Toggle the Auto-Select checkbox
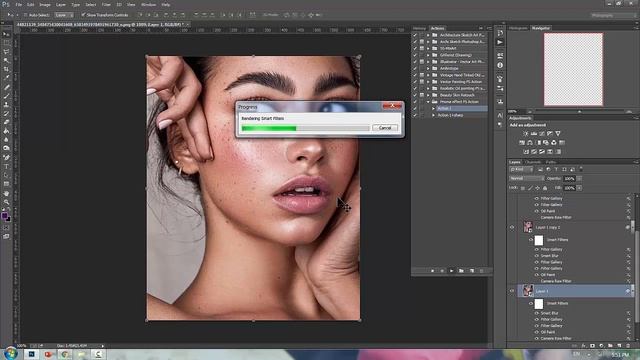This screenshot has width=640, height=360. tap(25, 15)
